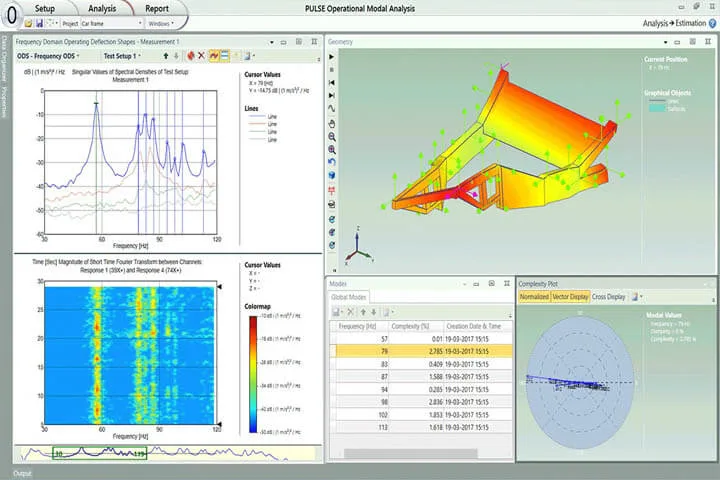Sort by Frequency [Hz] column header
720x480 pixels.
tap(362, 326)
